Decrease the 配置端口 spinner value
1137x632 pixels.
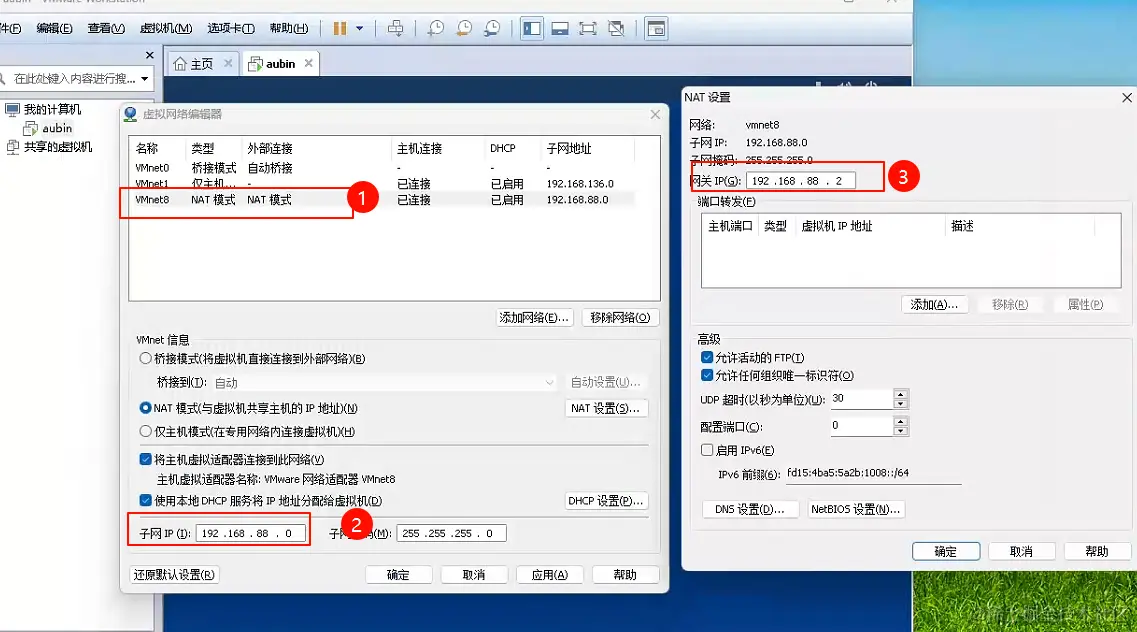(x=901, y=431)
